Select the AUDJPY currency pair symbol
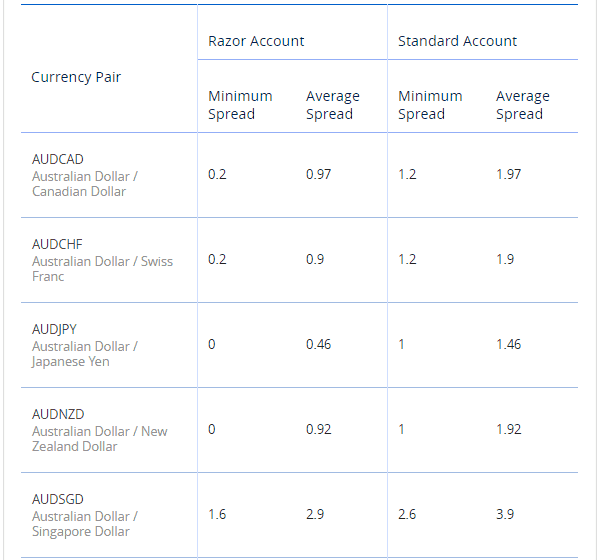The width and height of the screenshot is (603, 560). 54,330
